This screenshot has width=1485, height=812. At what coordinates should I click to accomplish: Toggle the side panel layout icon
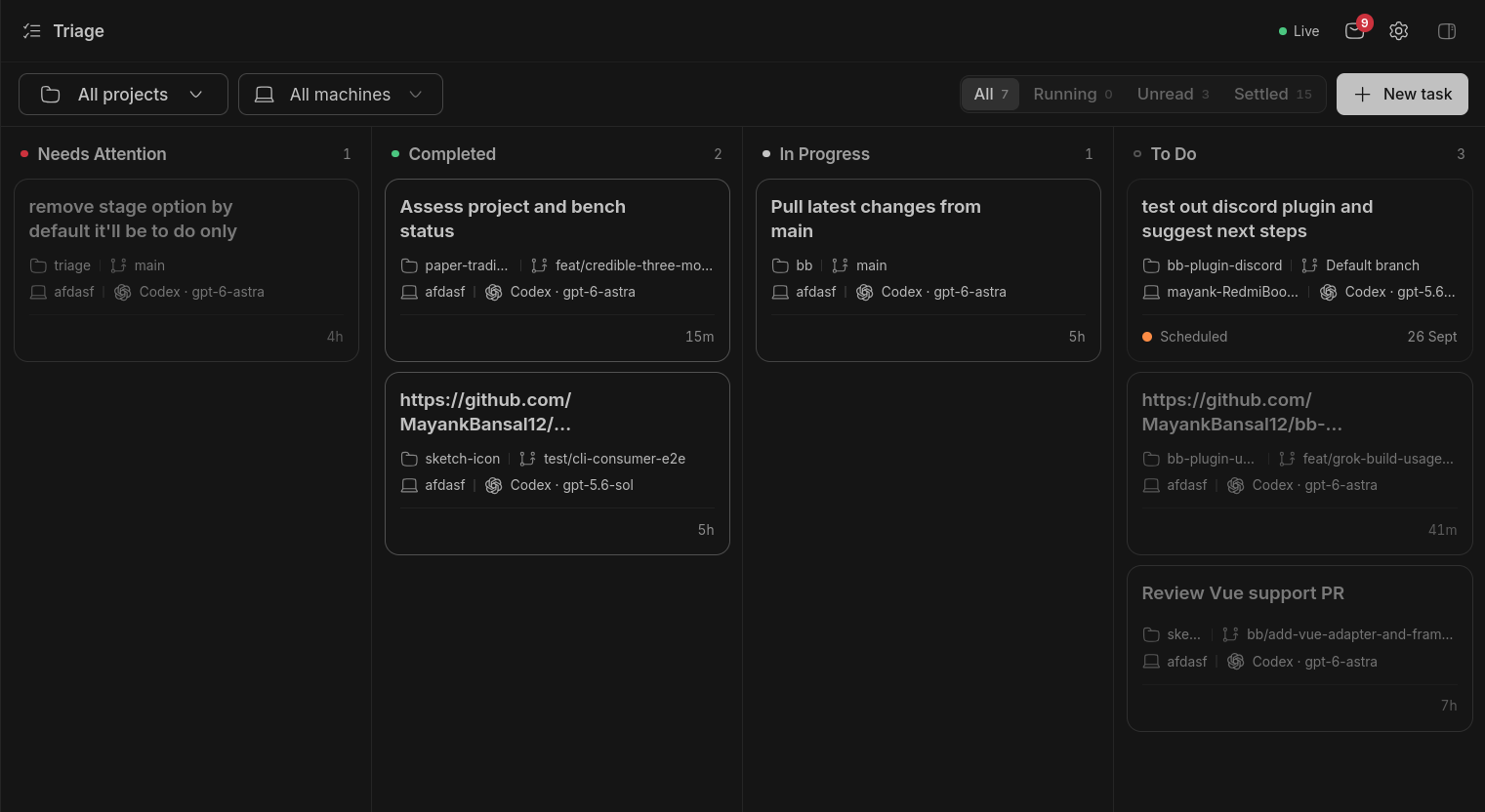pyautogui.click(x=1447, y=31)
